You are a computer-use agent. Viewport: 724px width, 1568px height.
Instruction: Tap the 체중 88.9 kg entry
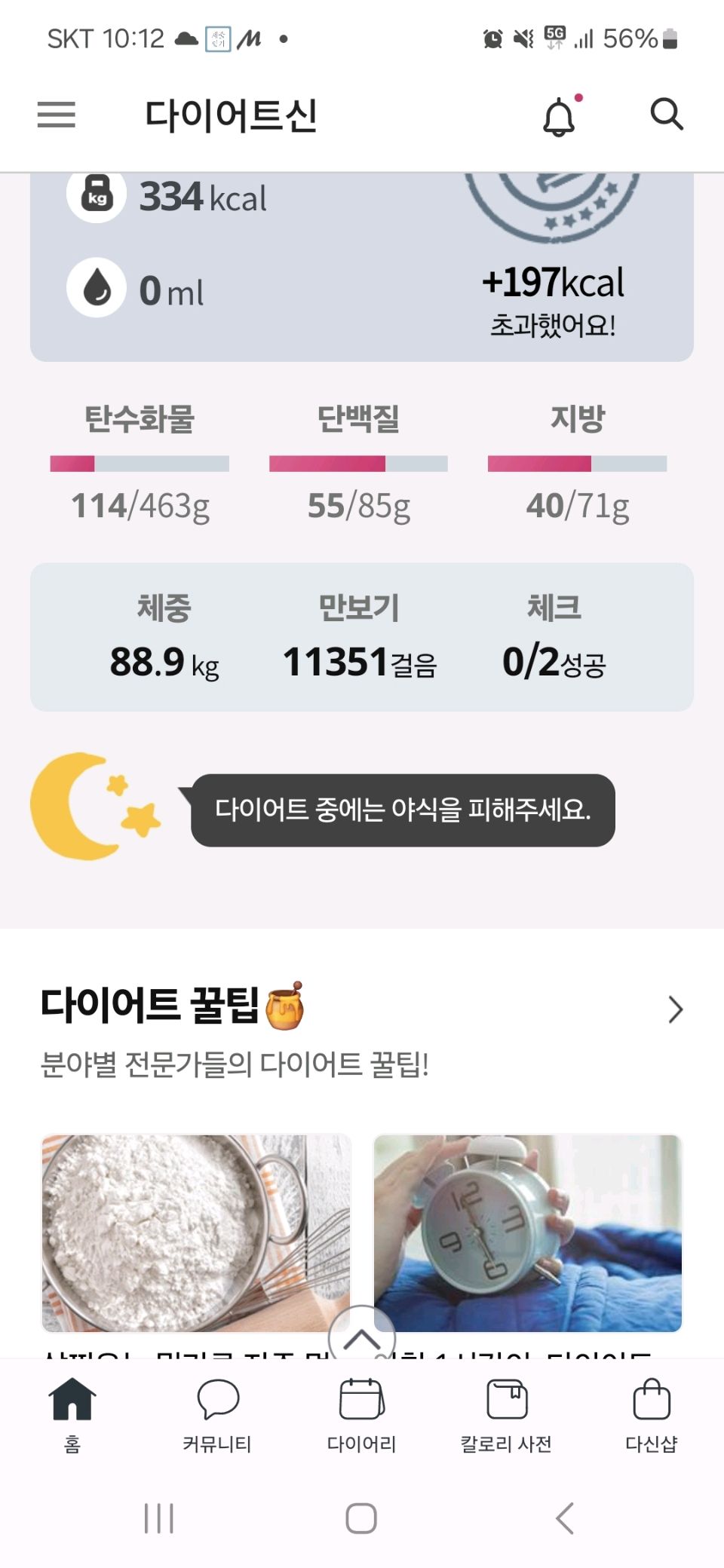tap(164, 637)
